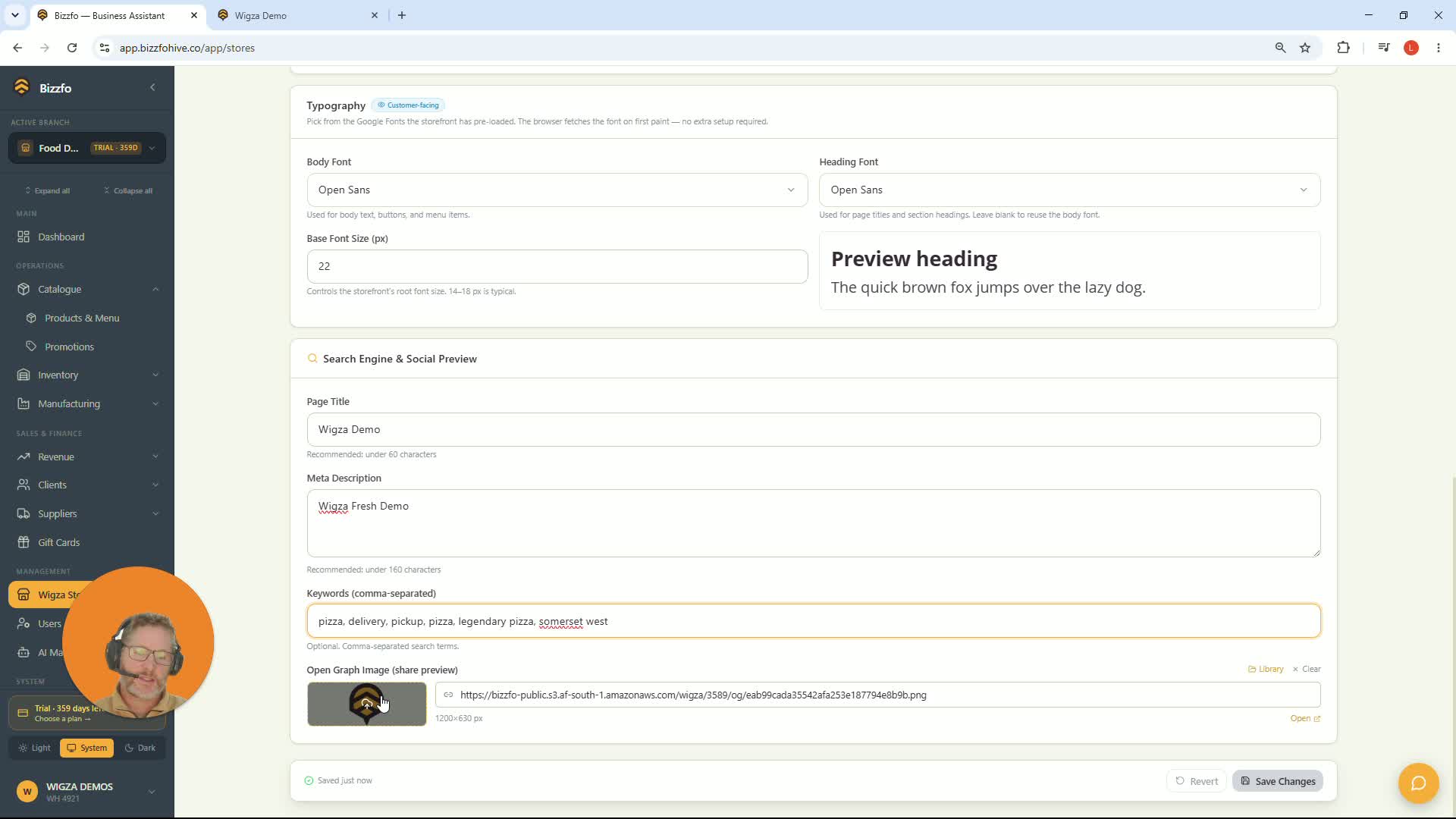Click the Base Font Size field
This screenshot has height=819, width=1456.
(557, 266)
